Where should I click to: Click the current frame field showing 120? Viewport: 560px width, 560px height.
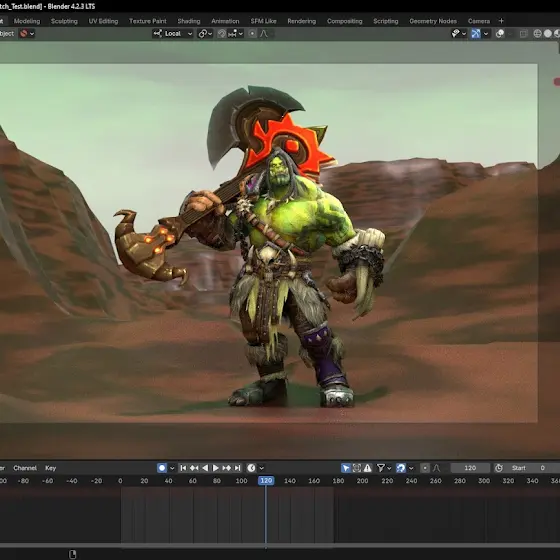tap(470, 468)
